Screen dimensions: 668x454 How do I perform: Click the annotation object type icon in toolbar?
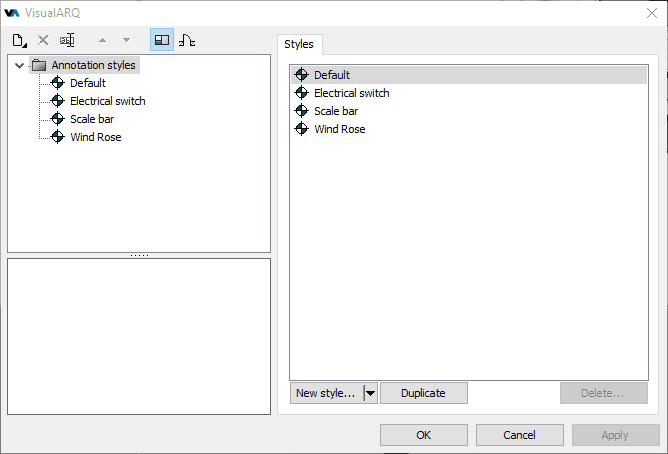click(x=187, y=40)
